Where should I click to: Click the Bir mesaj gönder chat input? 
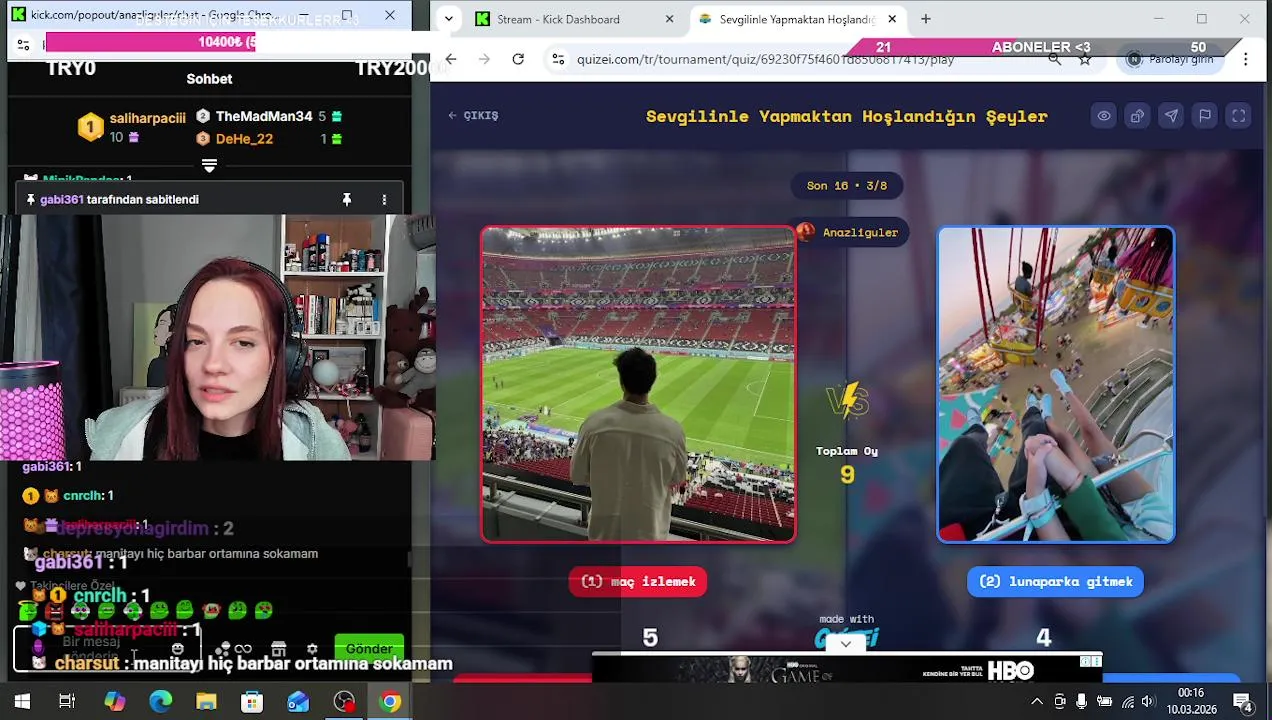click(105, 649)
